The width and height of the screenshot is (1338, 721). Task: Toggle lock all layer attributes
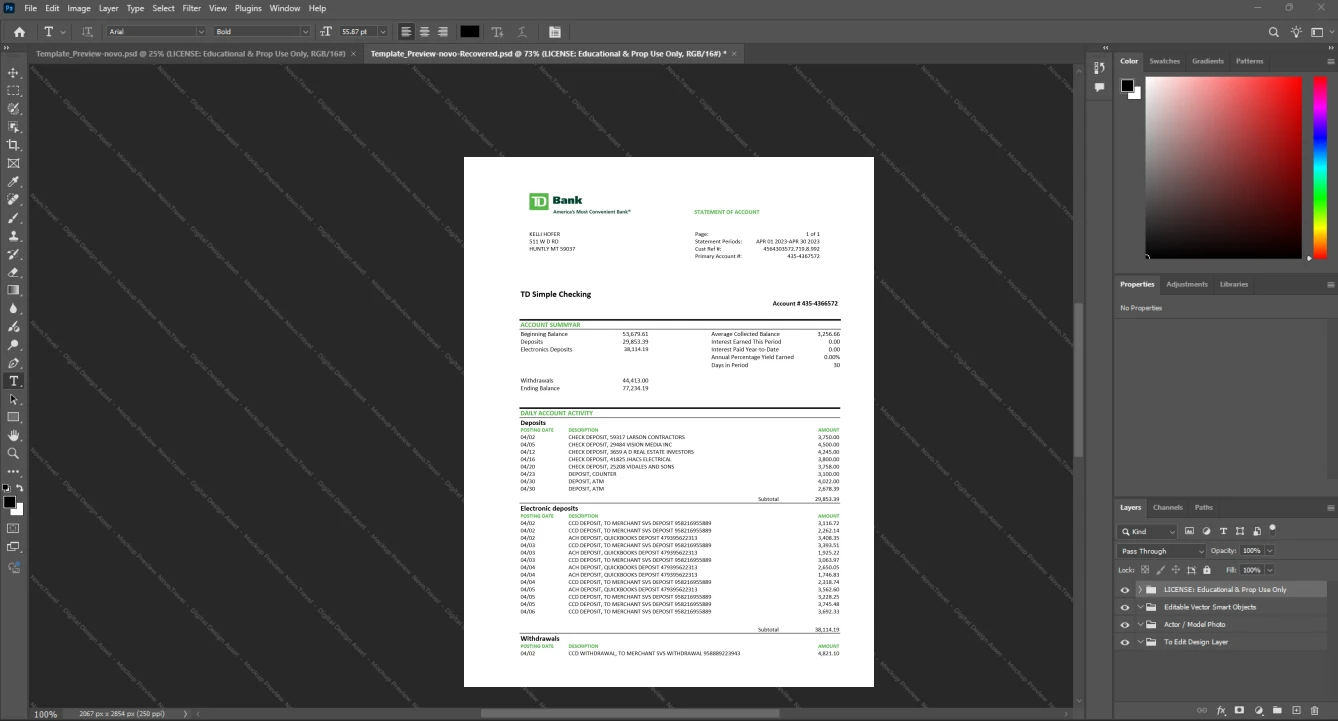point(1206,569)
